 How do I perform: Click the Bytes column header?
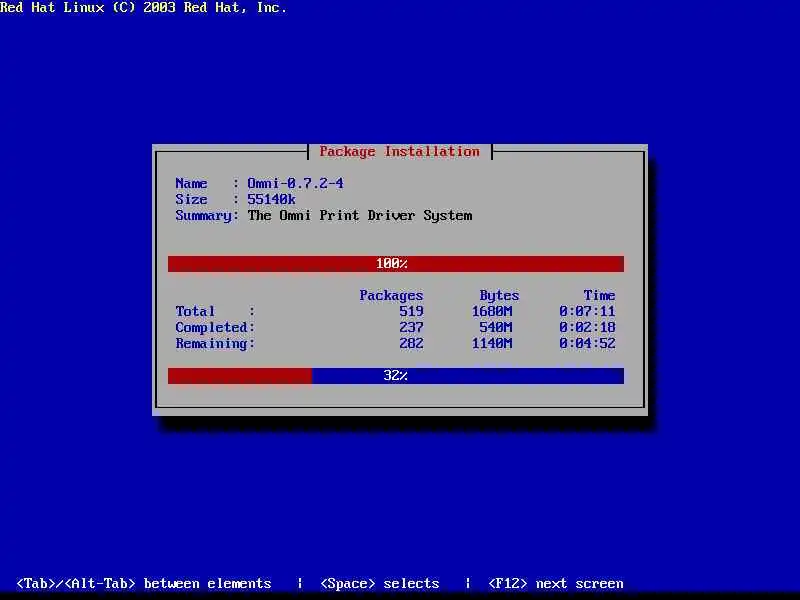click(499, 295)
